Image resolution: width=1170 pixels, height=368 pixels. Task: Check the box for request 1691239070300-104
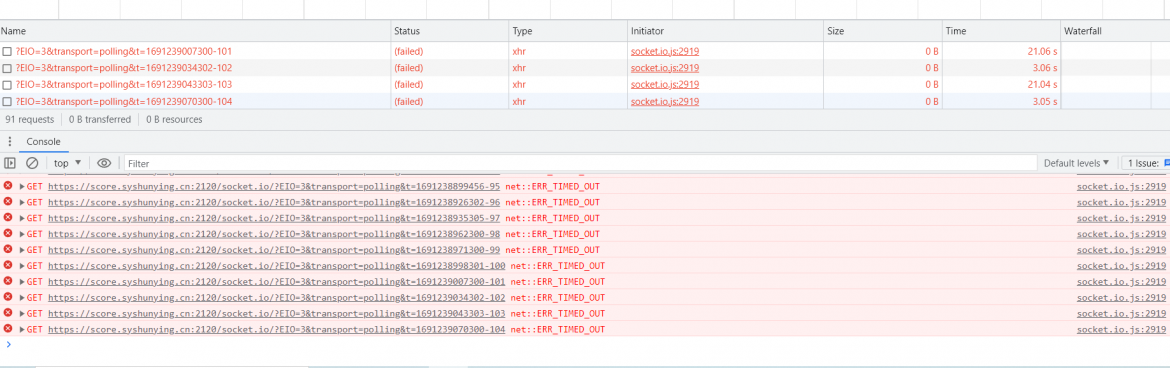point(7,102)
